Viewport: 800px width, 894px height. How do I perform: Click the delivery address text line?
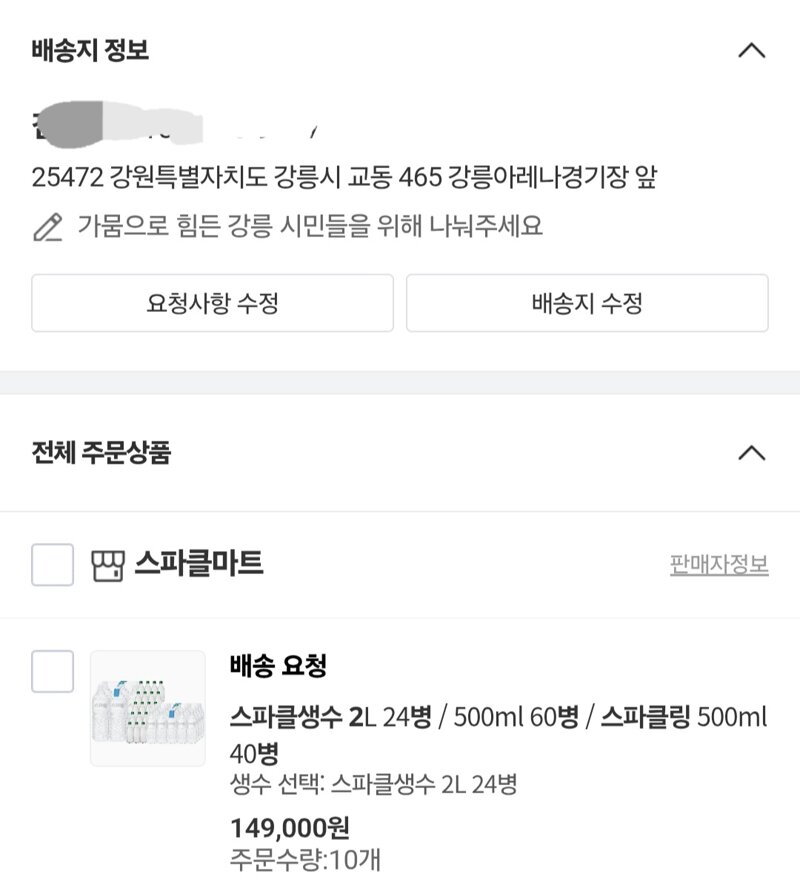coord(344,177)
